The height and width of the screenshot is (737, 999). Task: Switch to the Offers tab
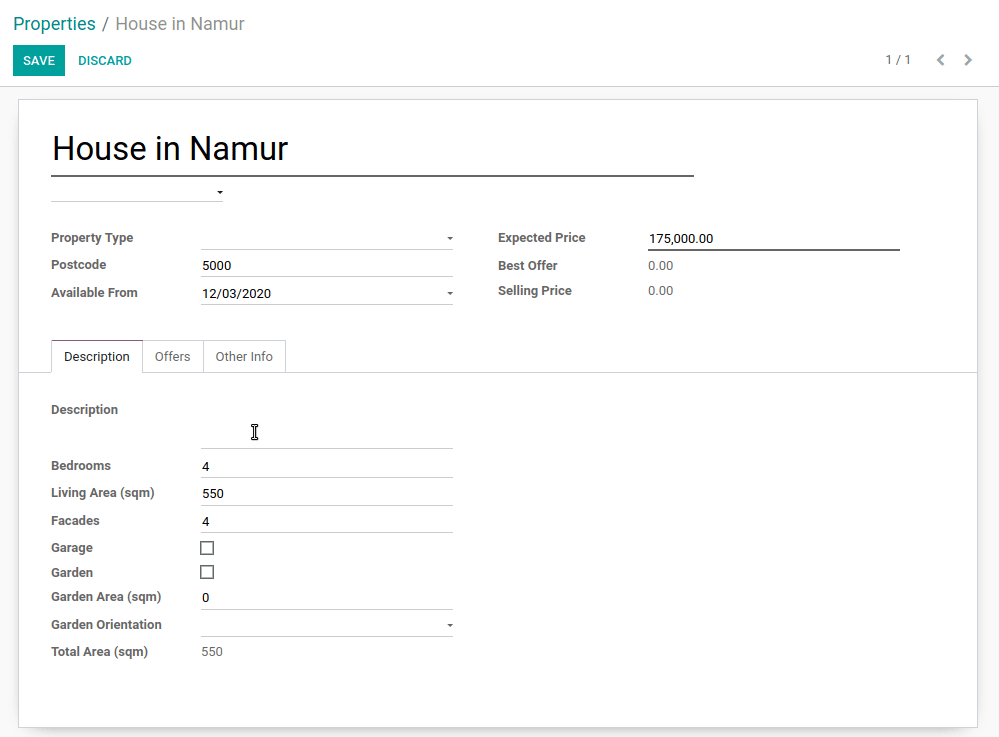coord(172,357)
